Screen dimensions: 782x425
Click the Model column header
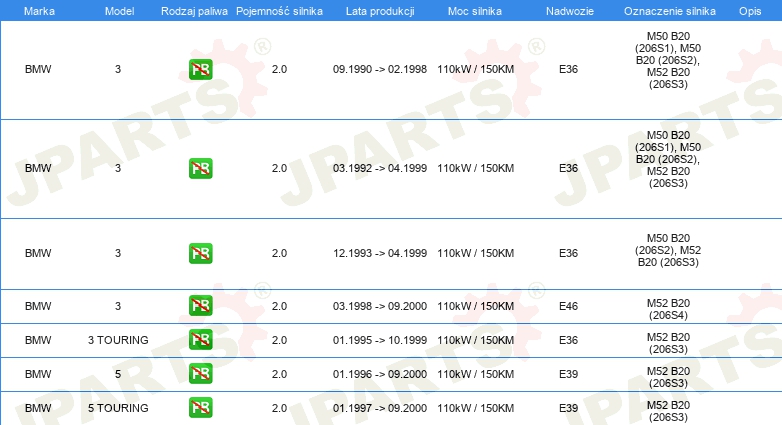tap(119, 11)
